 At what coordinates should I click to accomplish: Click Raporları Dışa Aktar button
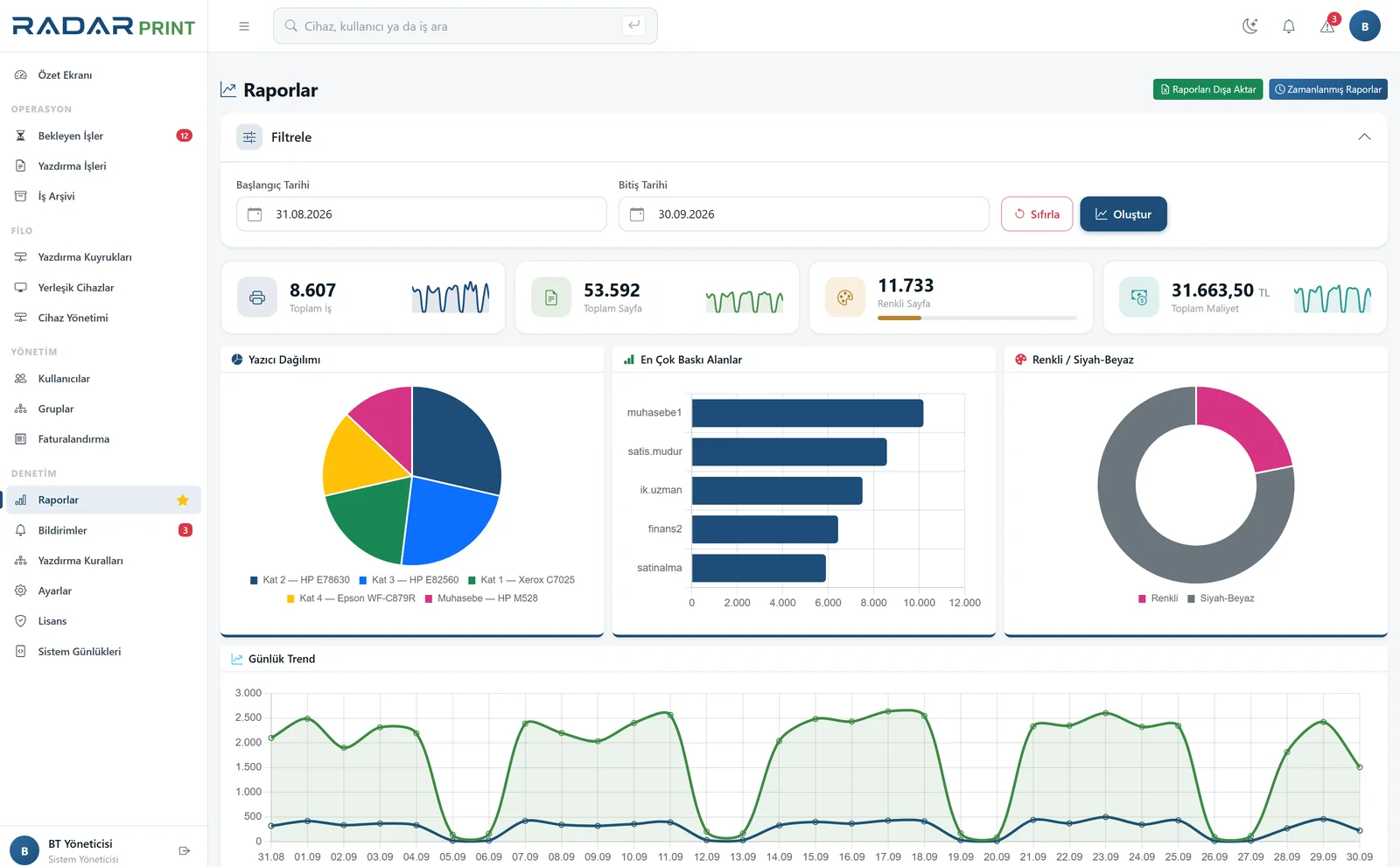click(1207, 89)
